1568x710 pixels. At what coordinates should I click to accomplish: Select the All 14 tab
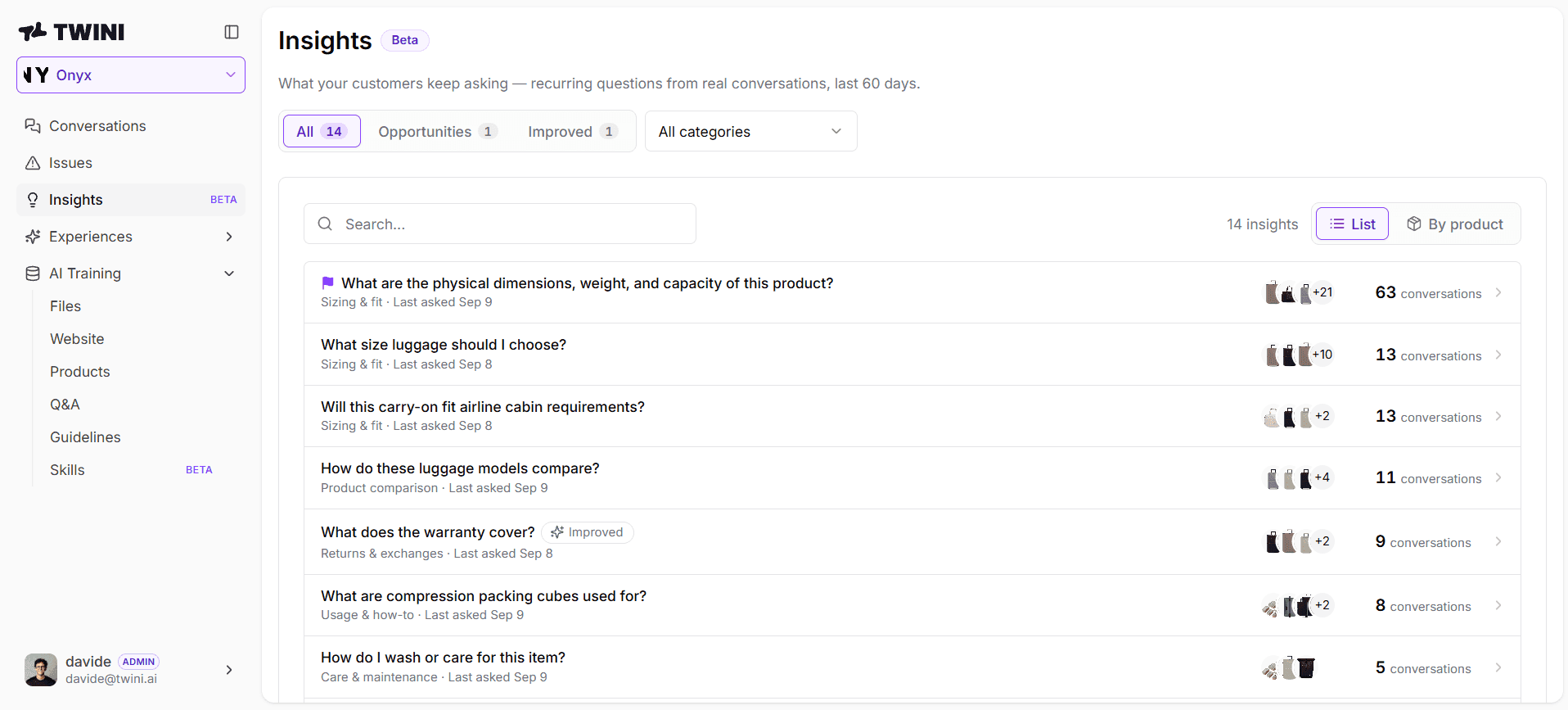[x=322, y=131]
